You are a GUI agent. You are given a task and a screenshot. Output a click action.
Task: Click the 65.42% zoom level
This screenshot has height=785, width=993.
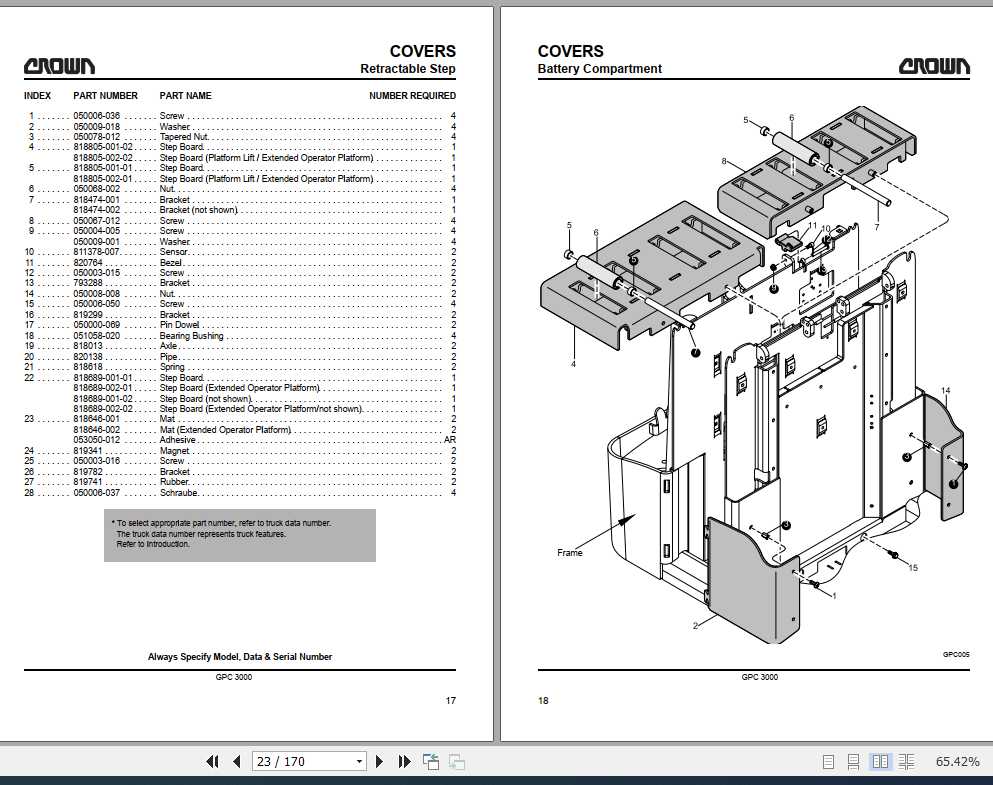(957, 762)
